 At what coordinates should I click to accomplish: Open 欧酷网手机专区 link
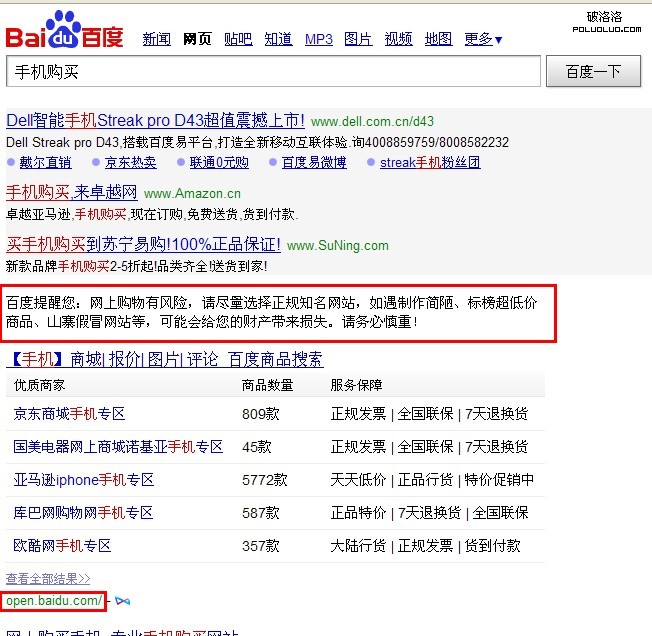[x=62, y=545]
